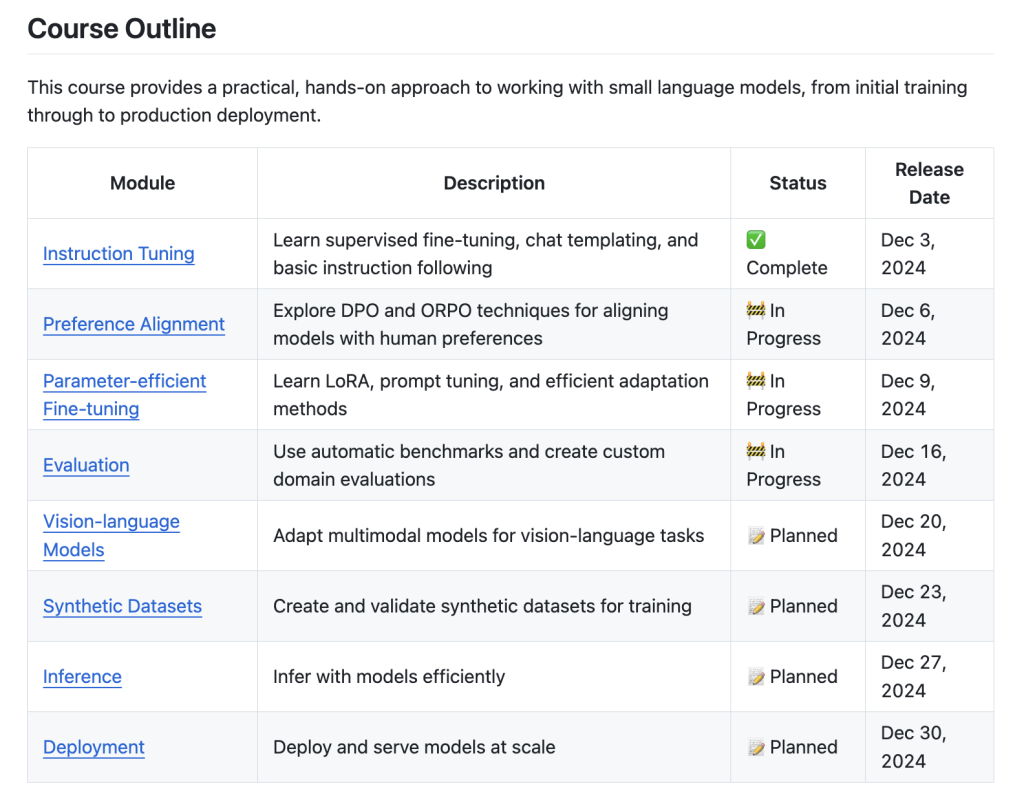Click 'Create and validate synthetic datasets' description
The height and width of the screenshot is (802, 1024).
[482, 606]
